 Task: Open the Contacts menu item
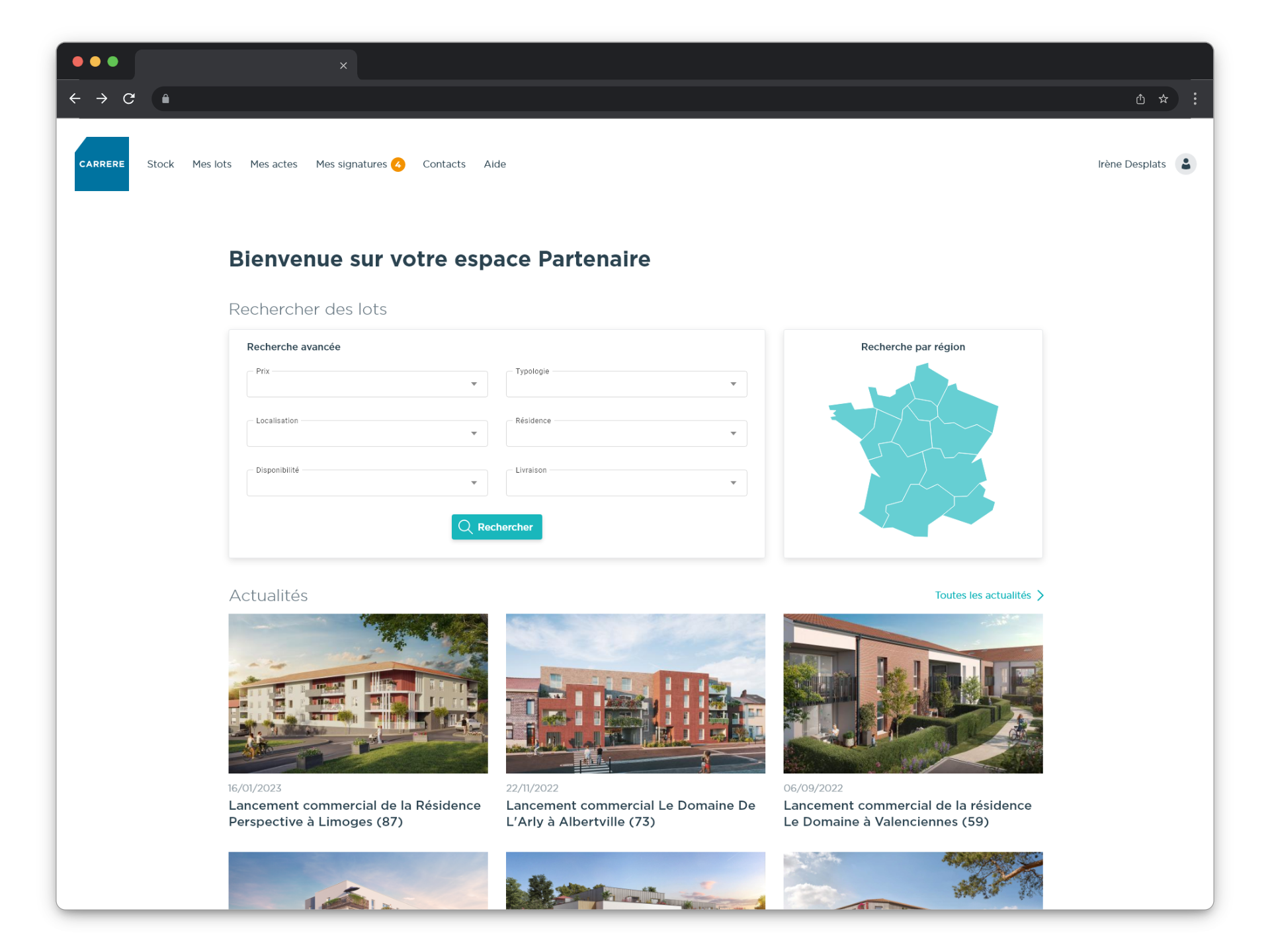444,164
